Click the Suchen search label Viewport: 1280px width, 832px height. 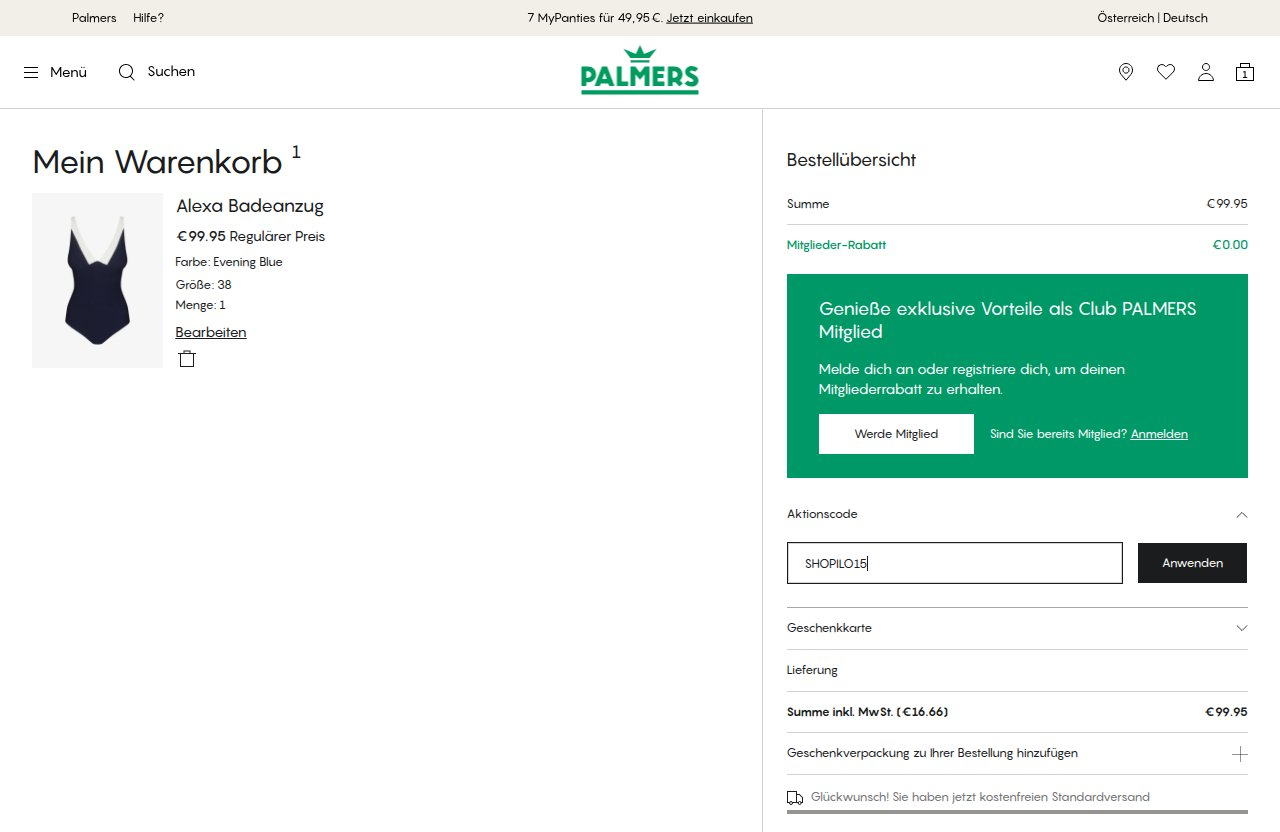coord(171,71)
